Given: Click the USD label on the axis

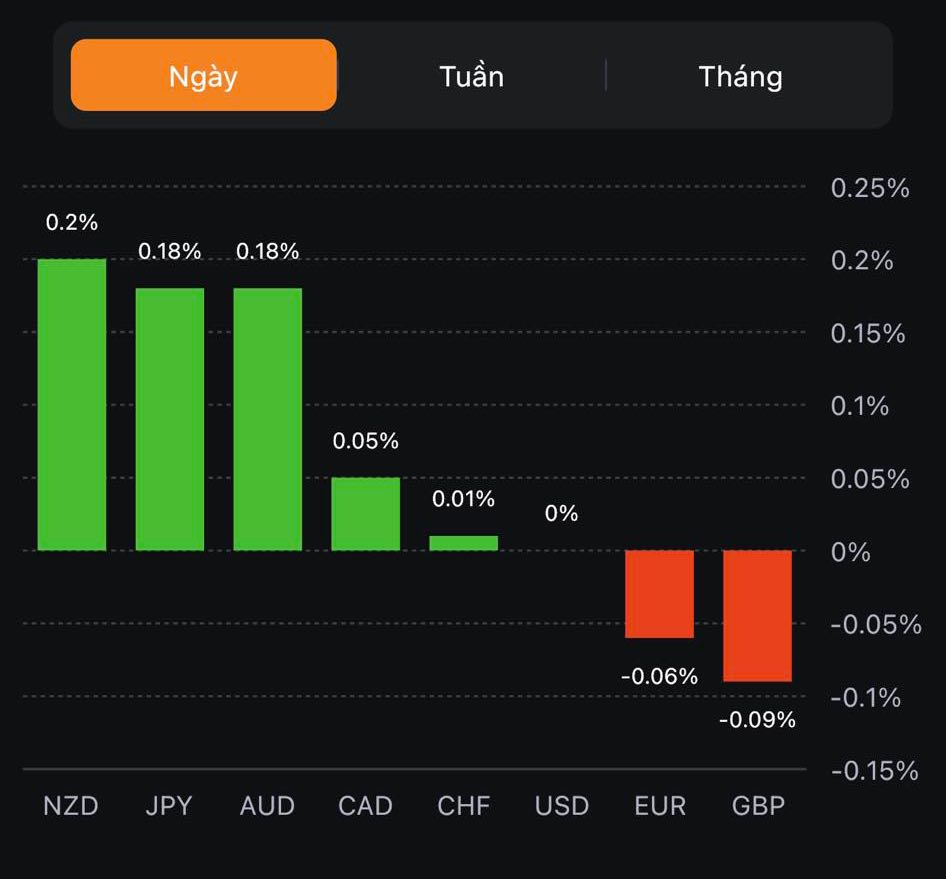Looking at the screenshot, I should click(561, 806).
